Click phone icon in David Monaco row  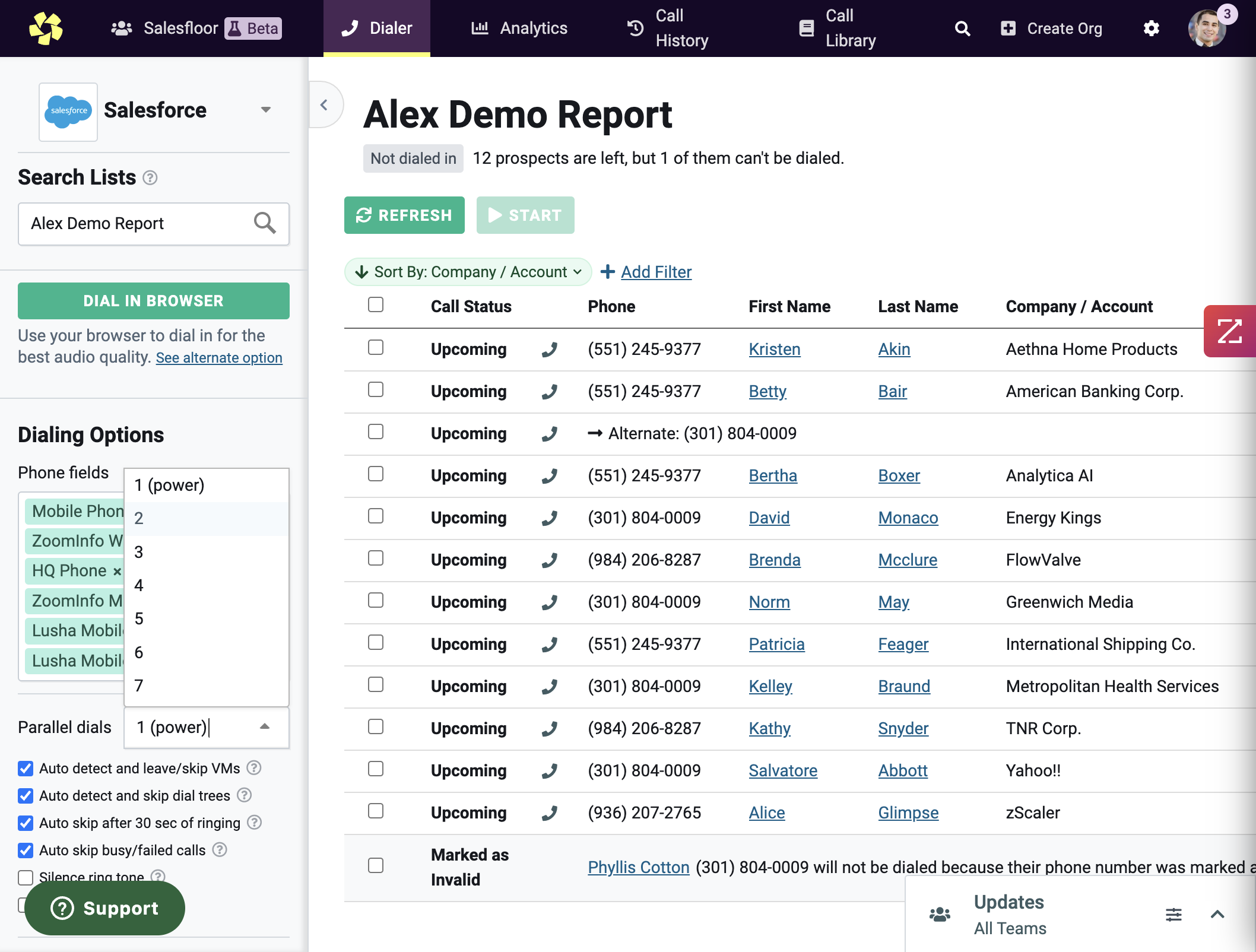[550, 518]
